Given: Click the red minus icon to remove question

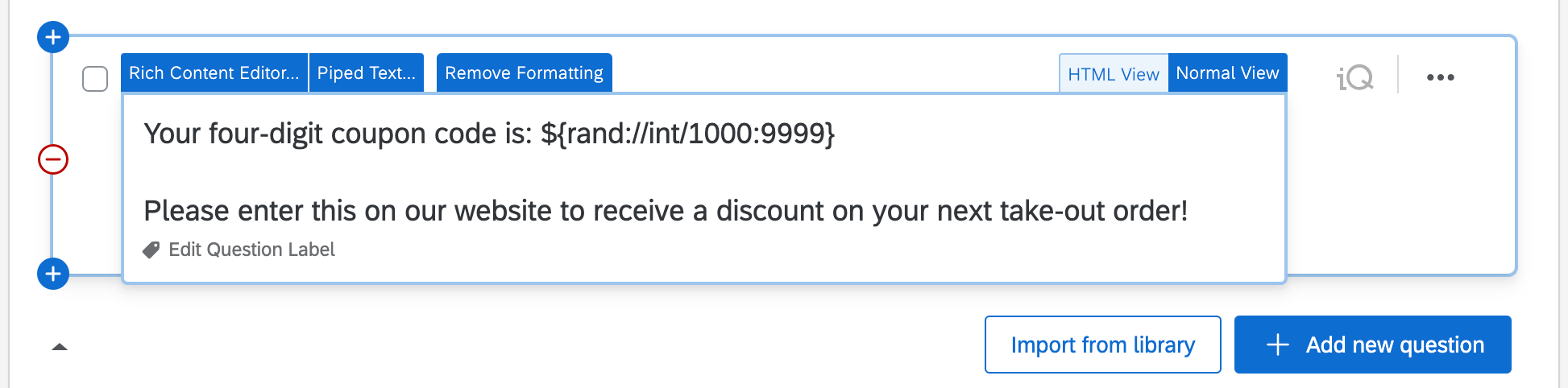Looking at the screenshot, I should [53, 159].
